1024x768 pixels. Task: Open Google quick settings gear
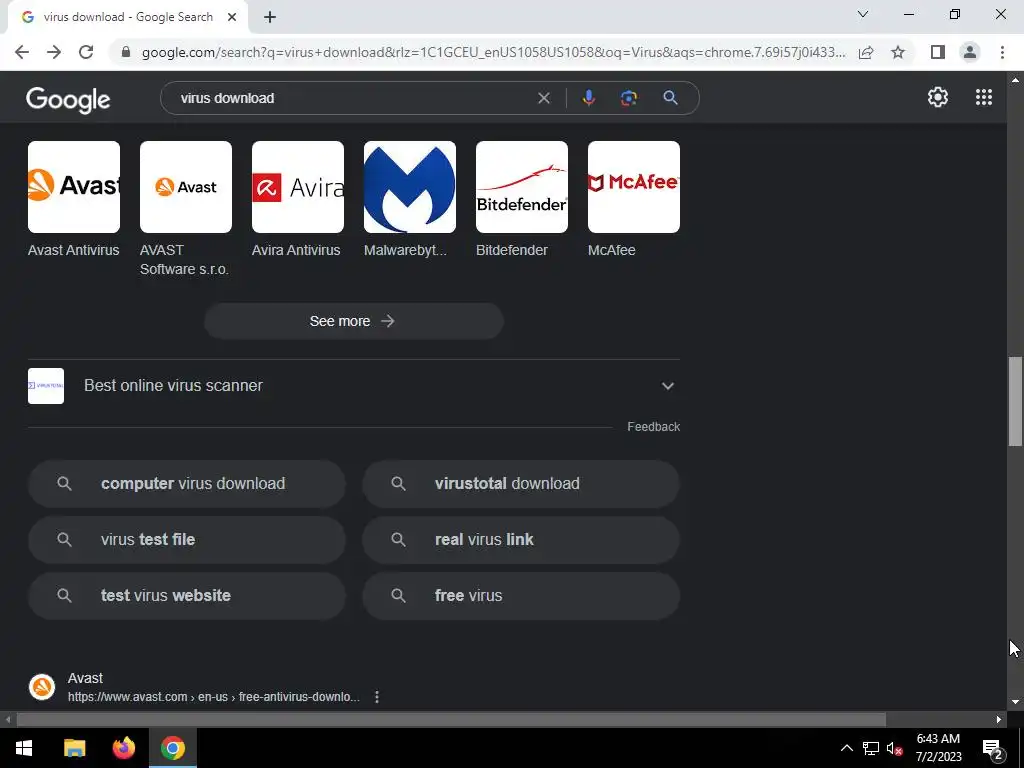[x=938, y=97]
